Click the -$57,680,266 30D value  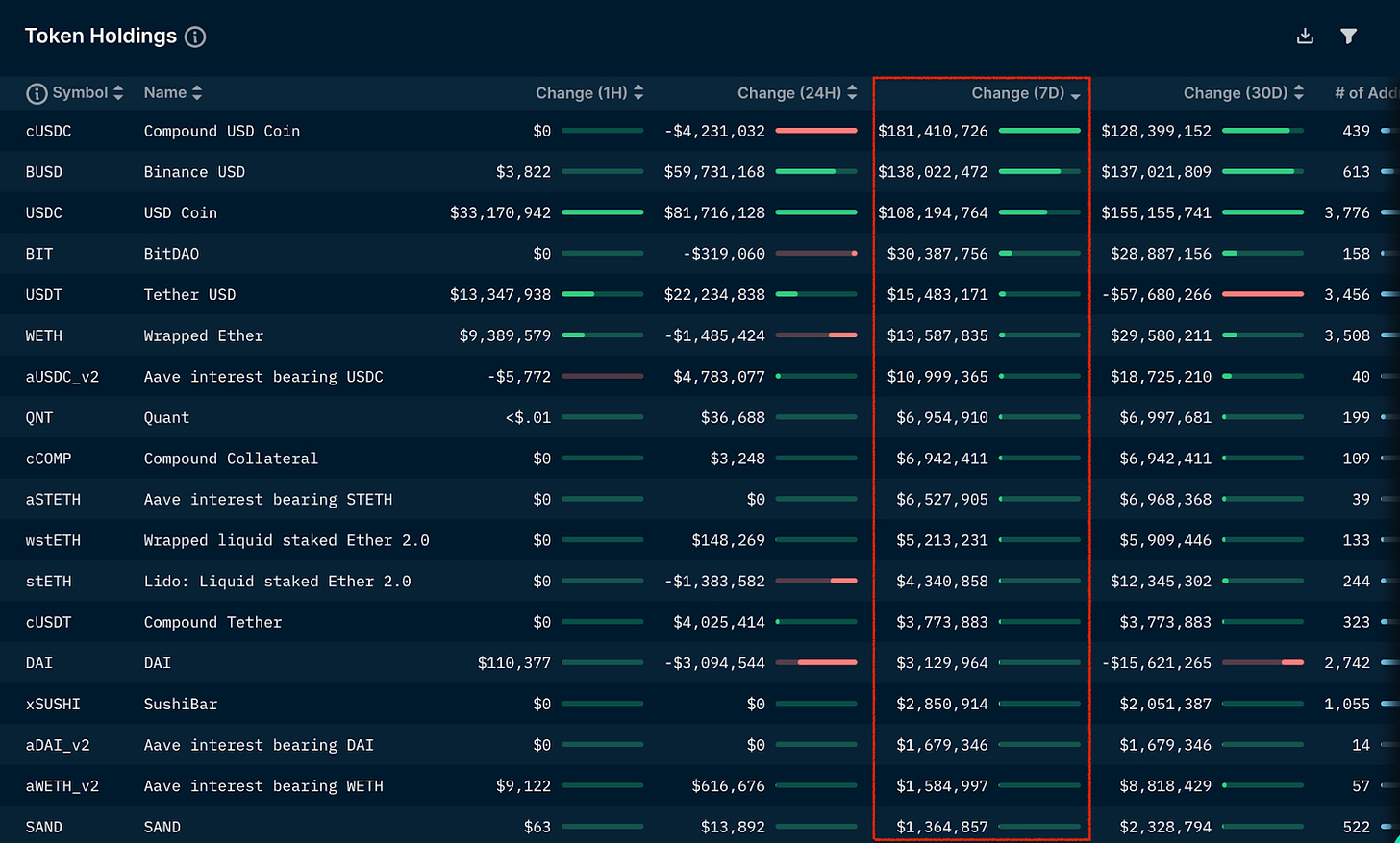pyautogui.click(x=1156, y=295)
